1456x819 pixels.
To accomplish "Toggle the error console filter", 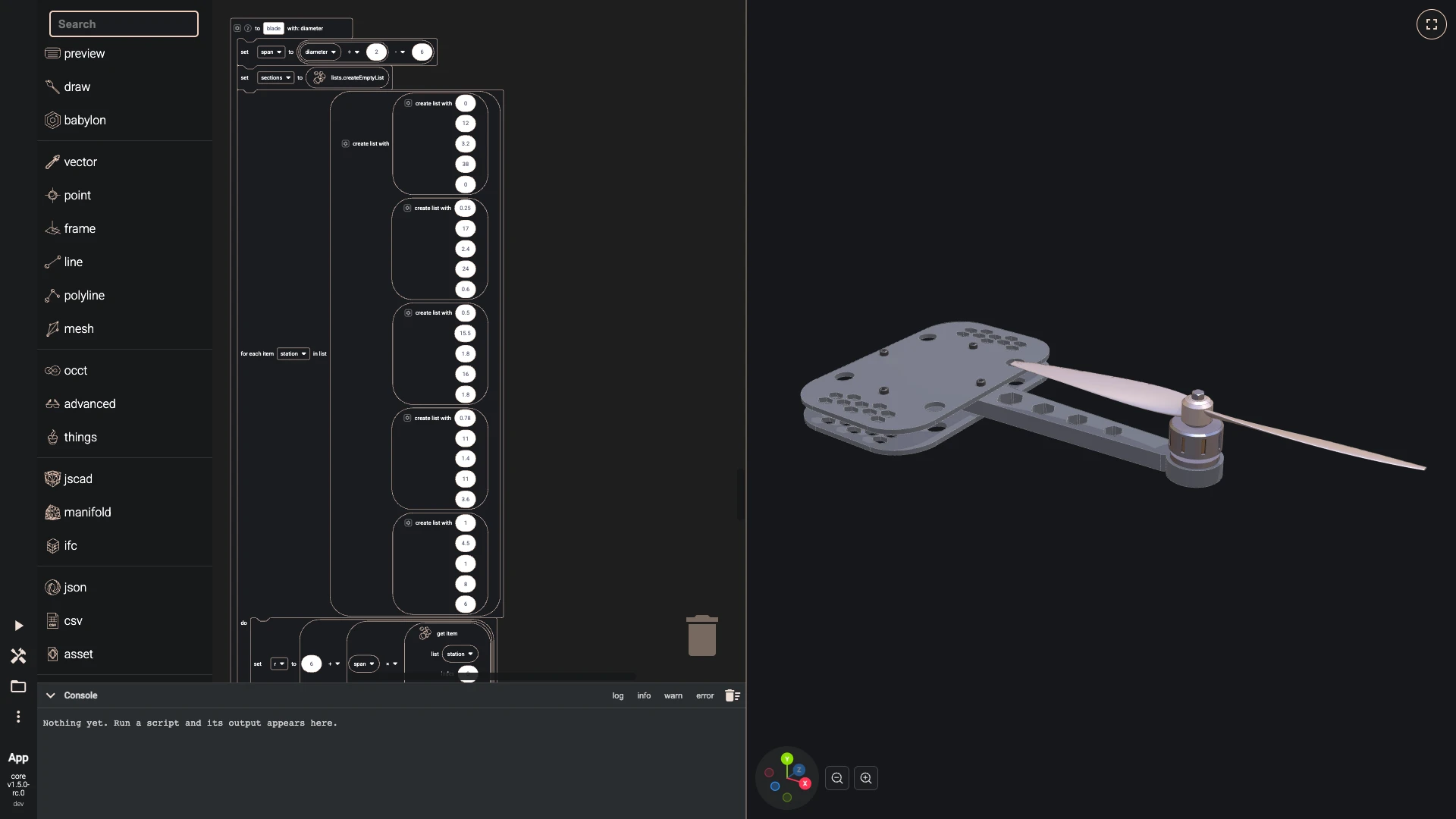I will (705, 695).
